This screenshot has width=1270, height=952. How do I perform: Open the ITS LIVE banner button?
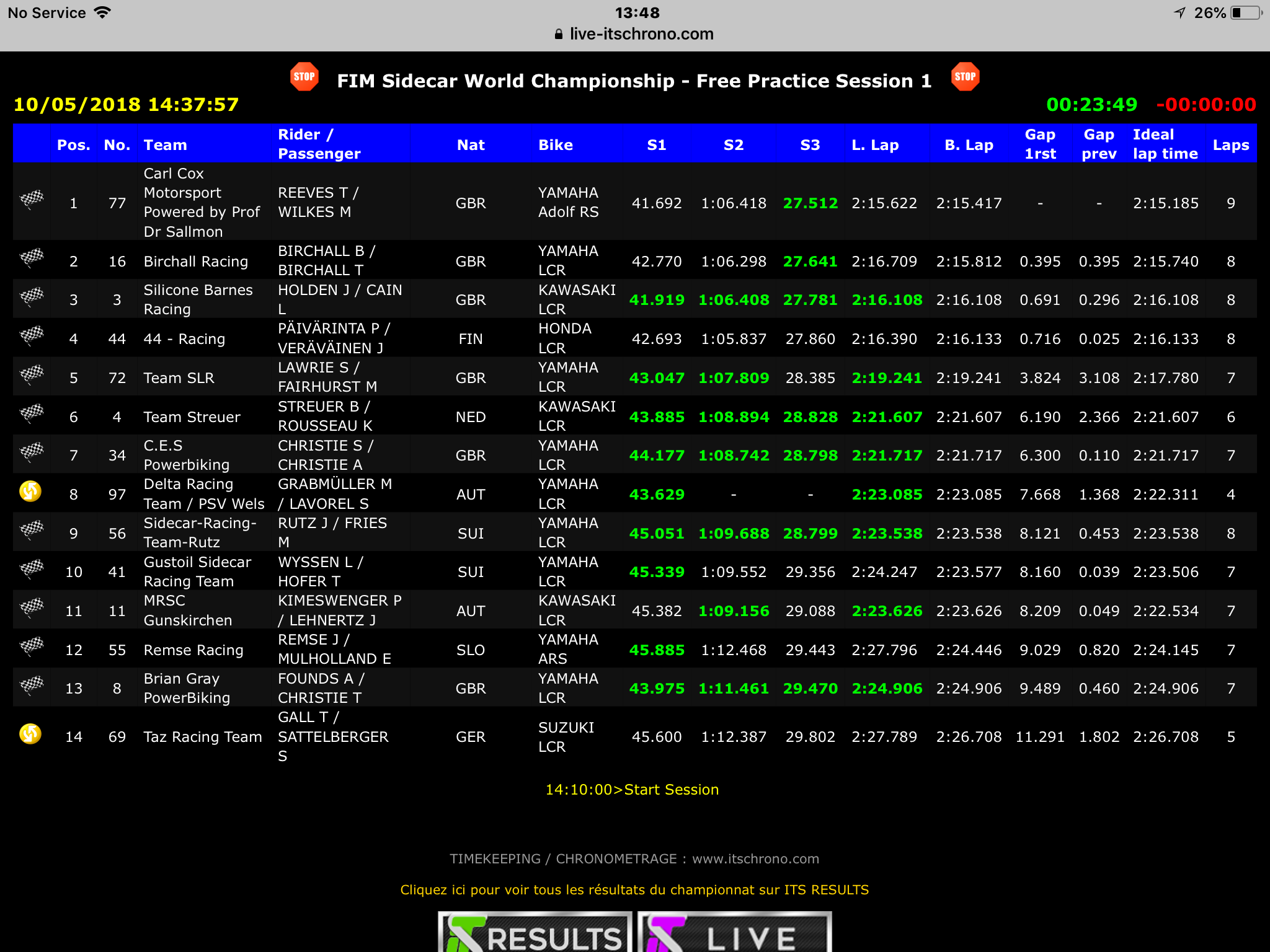click(x=735, y=932)
